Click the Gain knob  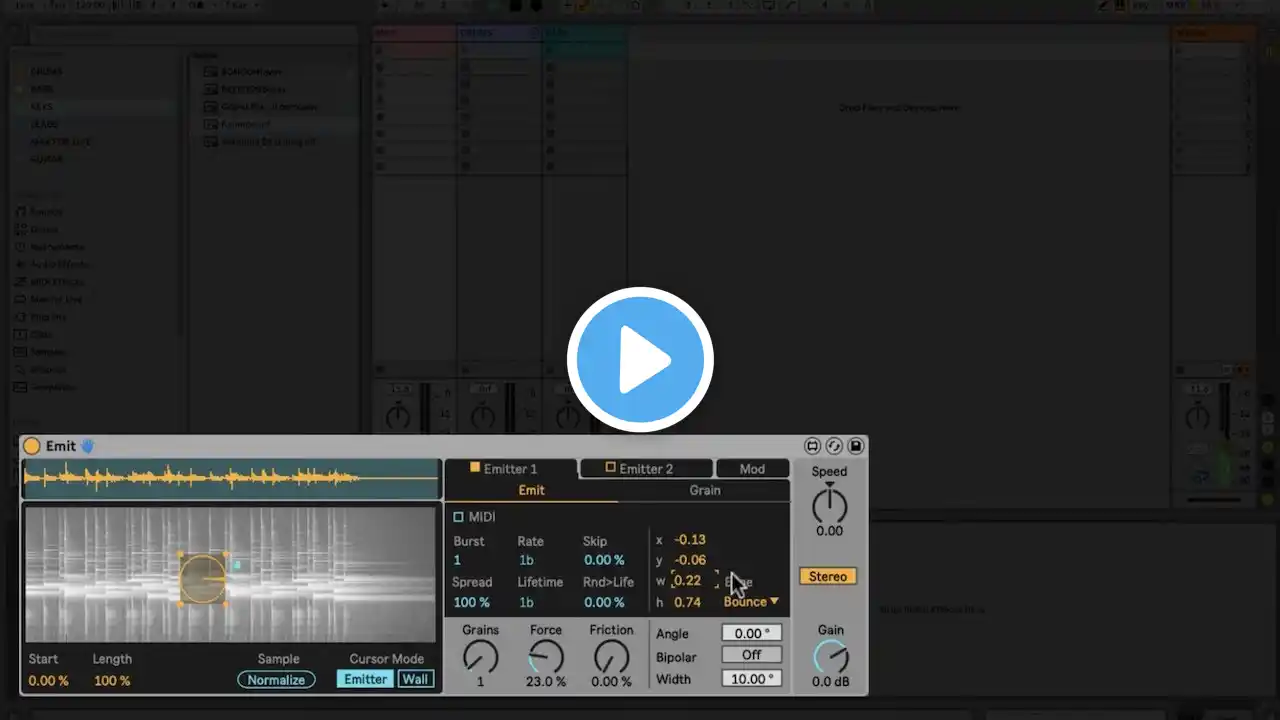[x=830, y=657]
